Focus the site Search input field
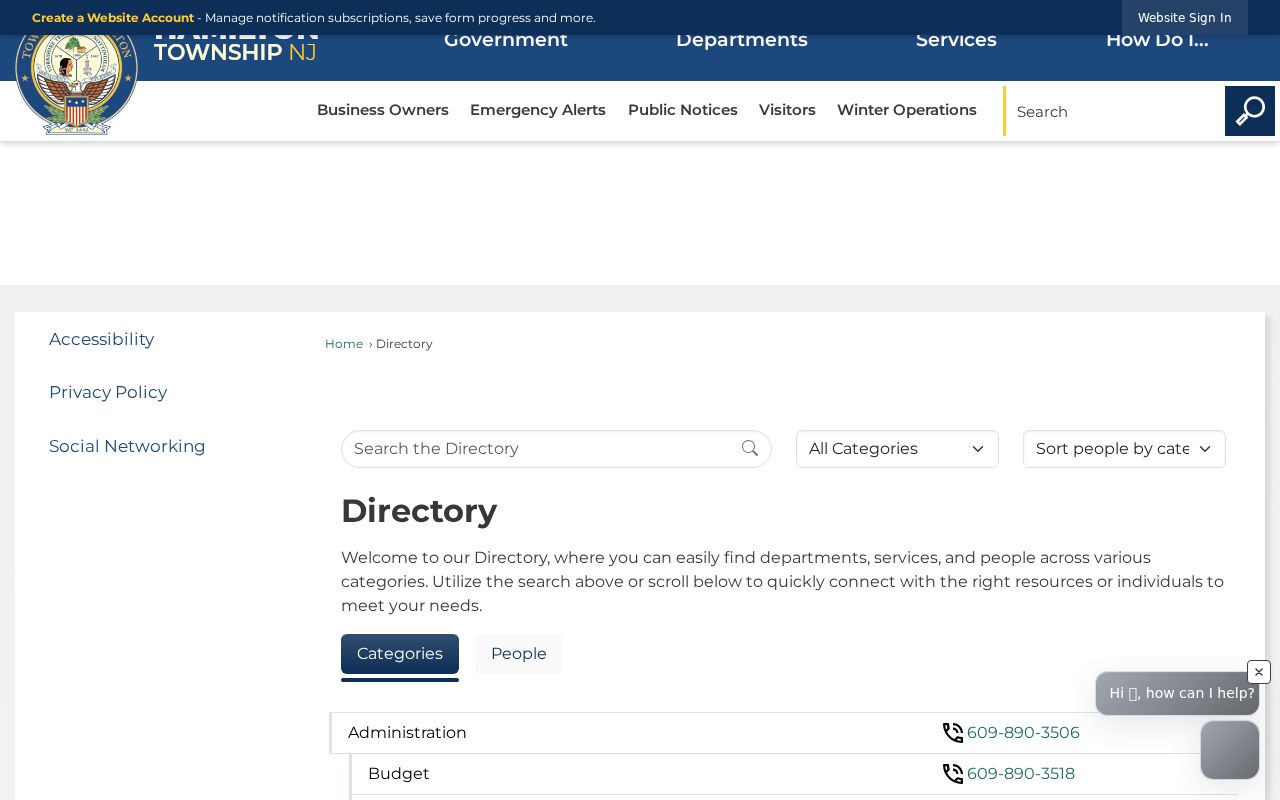Image resolution: width=1280 pixels, height=800 pixels. [1114, 111]
